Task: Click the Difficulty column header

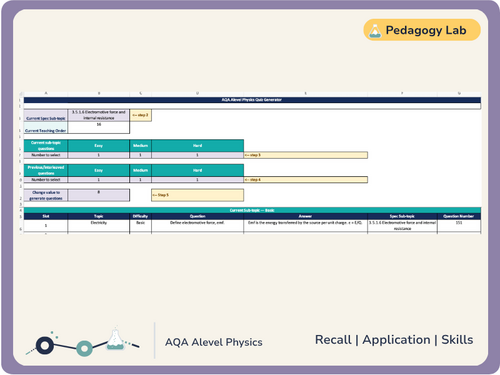Action: point(140,216)
